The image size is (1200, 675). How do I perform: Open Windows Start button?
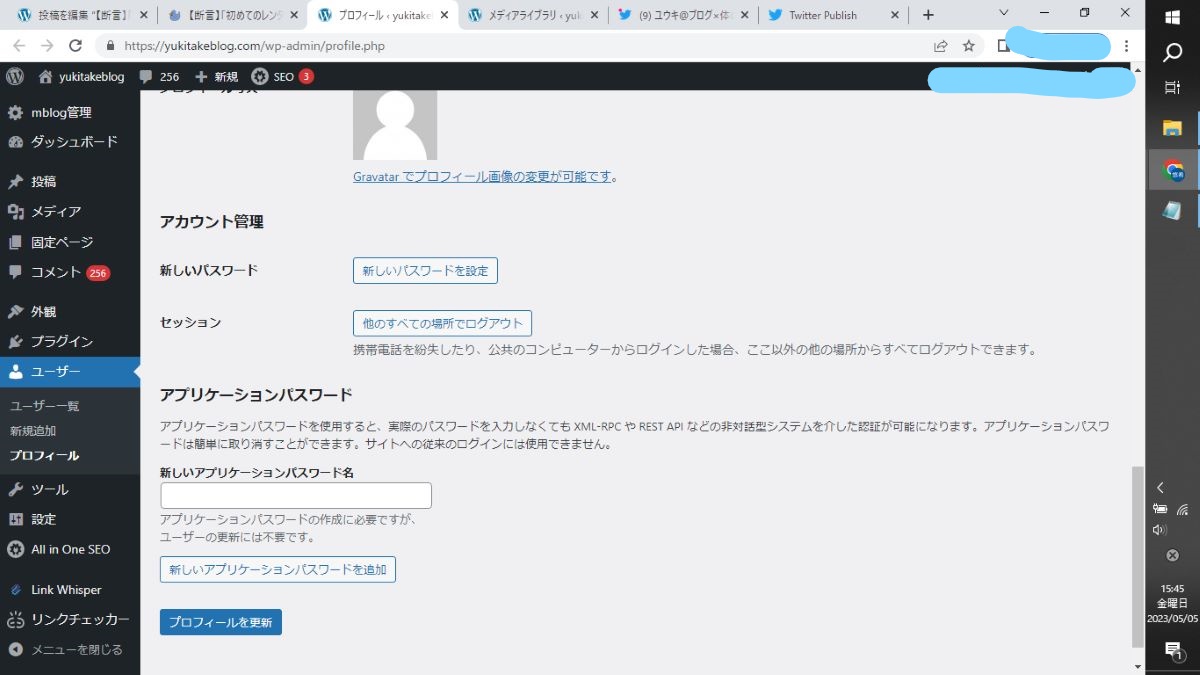click(1173, 16)
